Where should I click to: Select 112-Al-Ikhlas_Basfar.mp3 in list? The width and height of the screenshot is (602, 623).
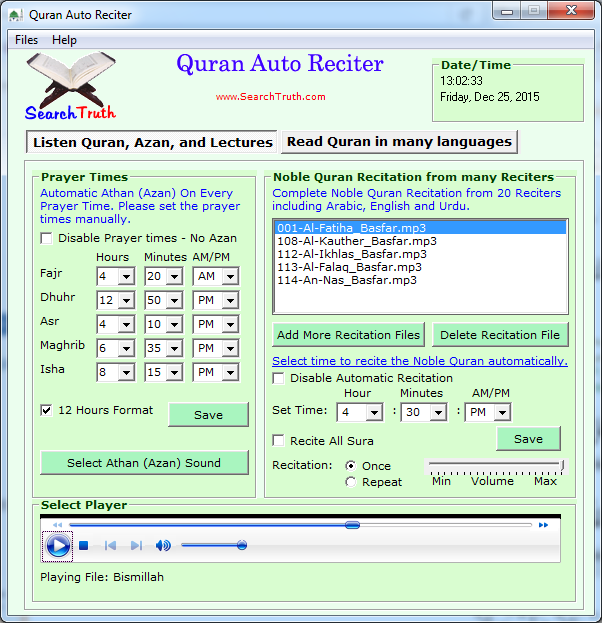coord(420,254)
